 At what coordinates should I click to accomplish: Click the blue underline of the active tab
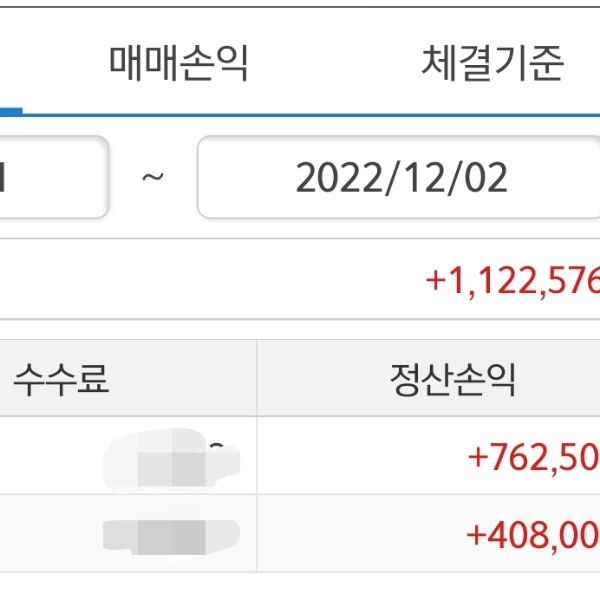(10, 113)
